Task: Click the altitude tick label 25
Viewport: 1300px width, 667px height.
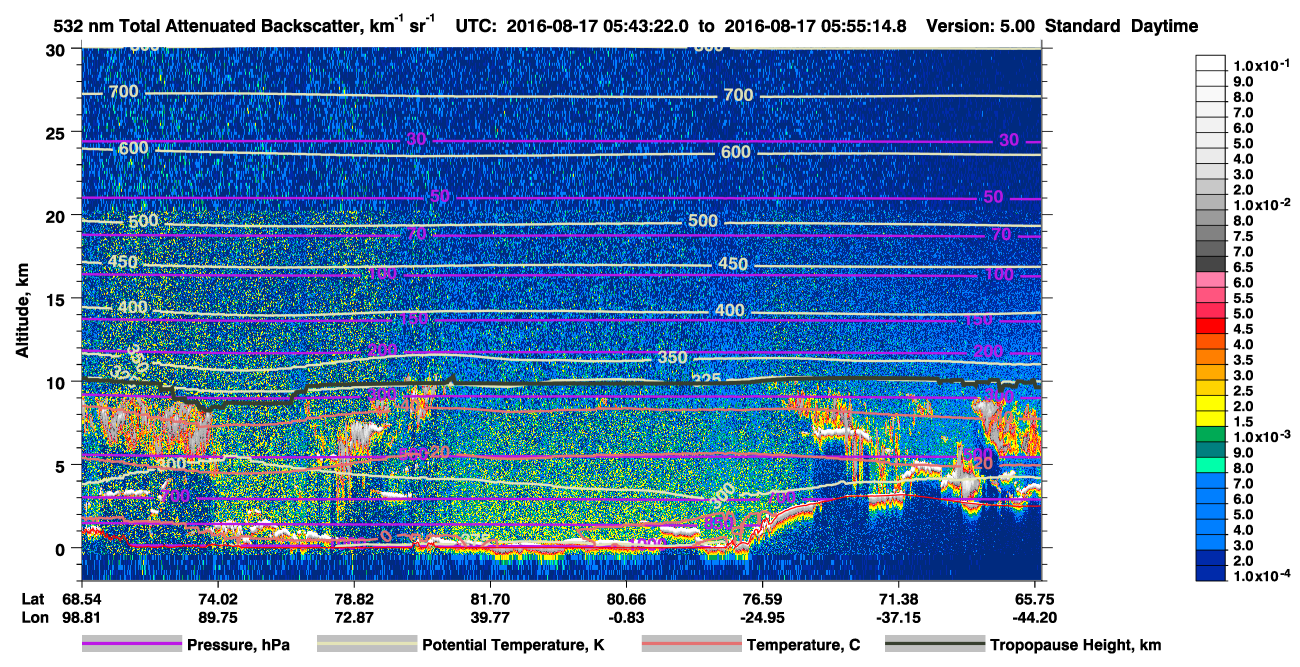Action: pos(58,133)
